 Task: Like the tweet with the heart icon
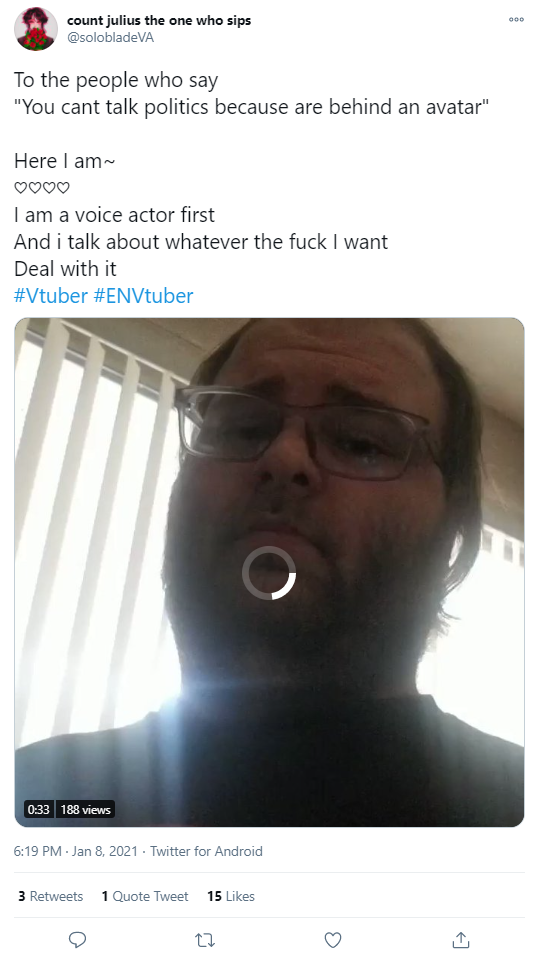tap(333, 939)
